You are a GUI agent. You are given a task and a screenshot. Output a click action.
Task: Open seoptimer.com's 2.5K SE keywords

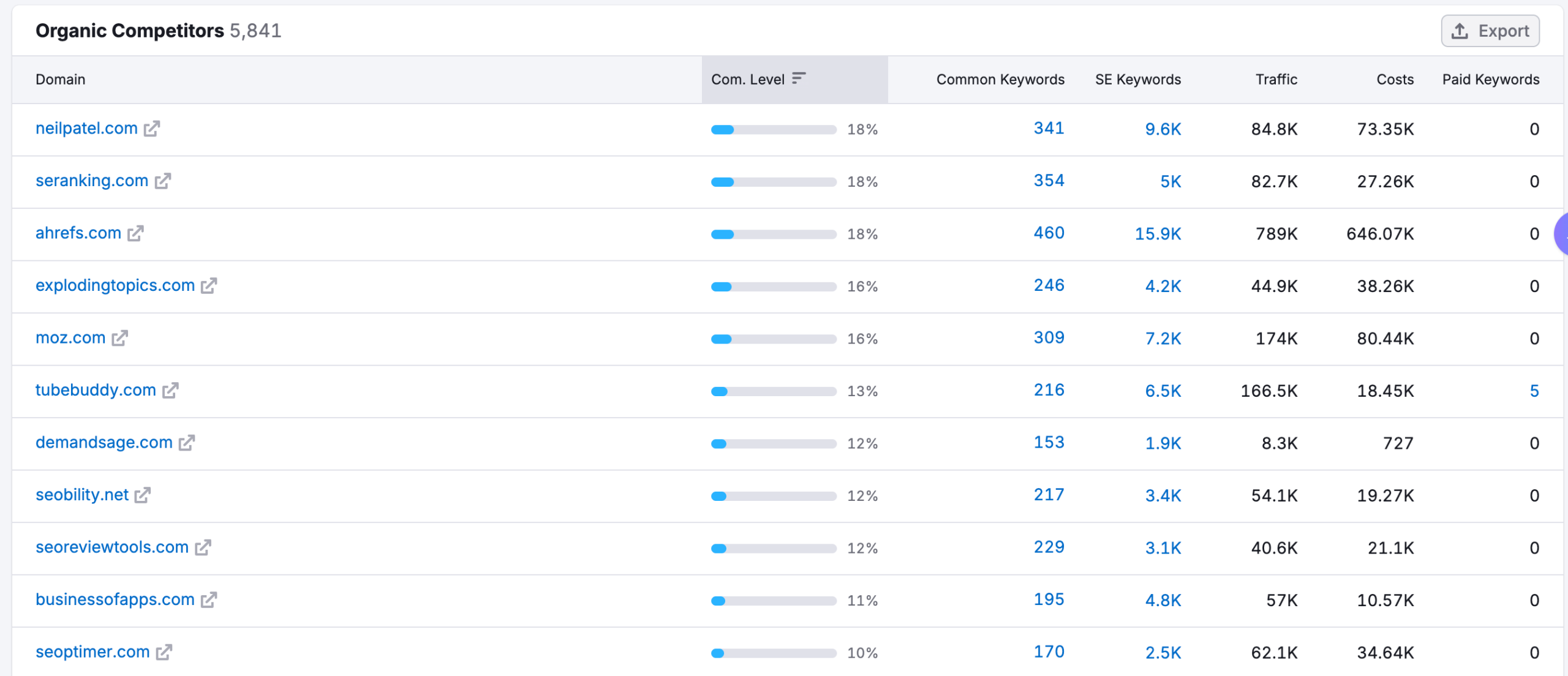click(x=1163, y=652)
